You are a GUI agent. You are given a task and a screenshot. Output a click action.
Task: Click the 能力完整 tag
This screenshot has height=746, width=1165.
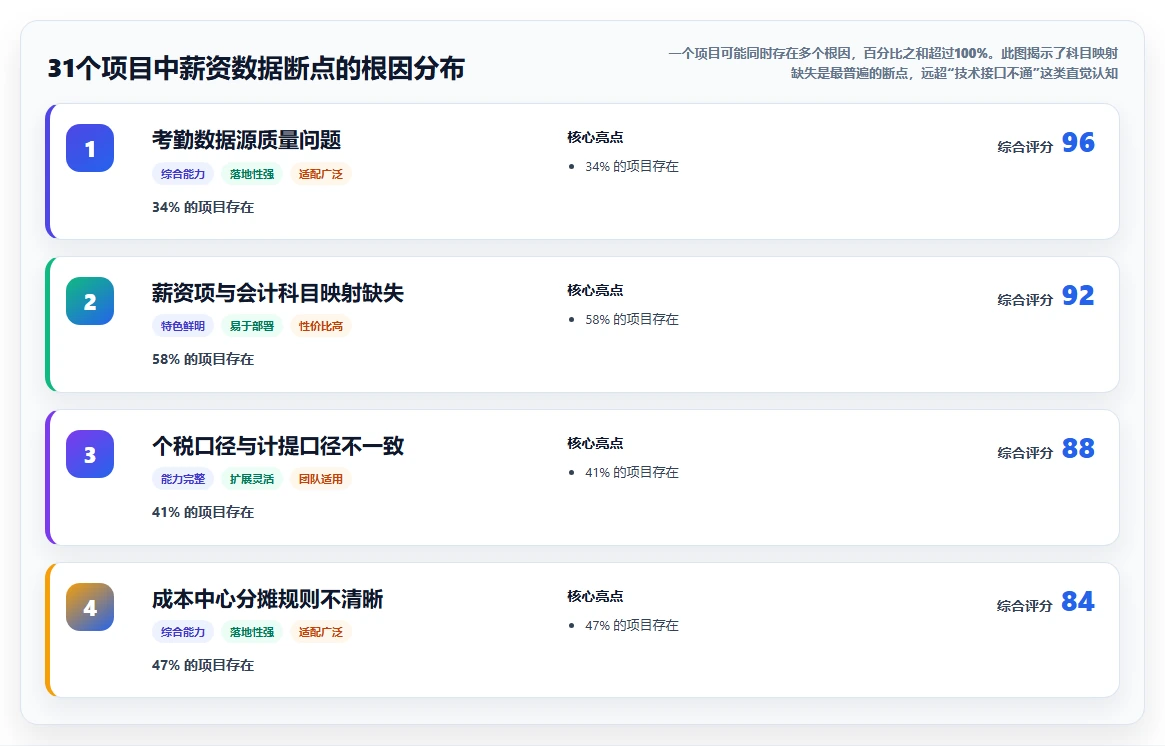(x=183, y=479)
